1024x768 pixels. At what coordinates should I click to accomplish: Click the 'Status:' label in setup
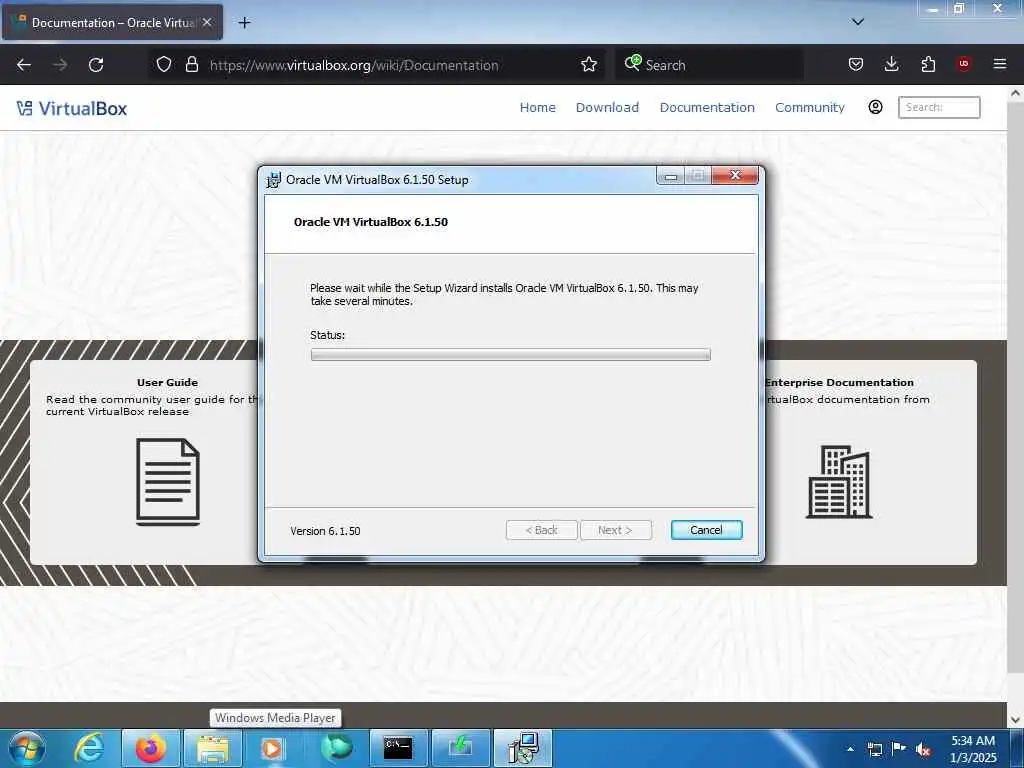point(327,335)
